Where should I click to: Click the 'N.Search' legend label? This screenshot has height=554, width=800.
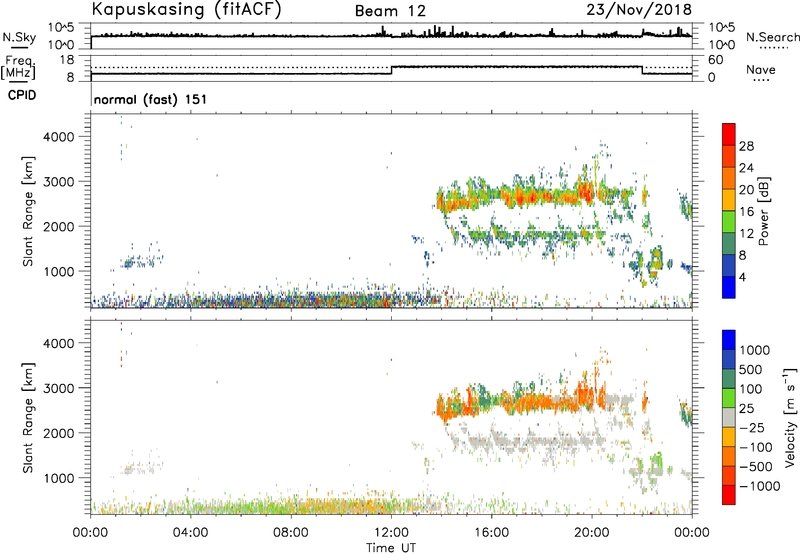click(x=772, y=37)
